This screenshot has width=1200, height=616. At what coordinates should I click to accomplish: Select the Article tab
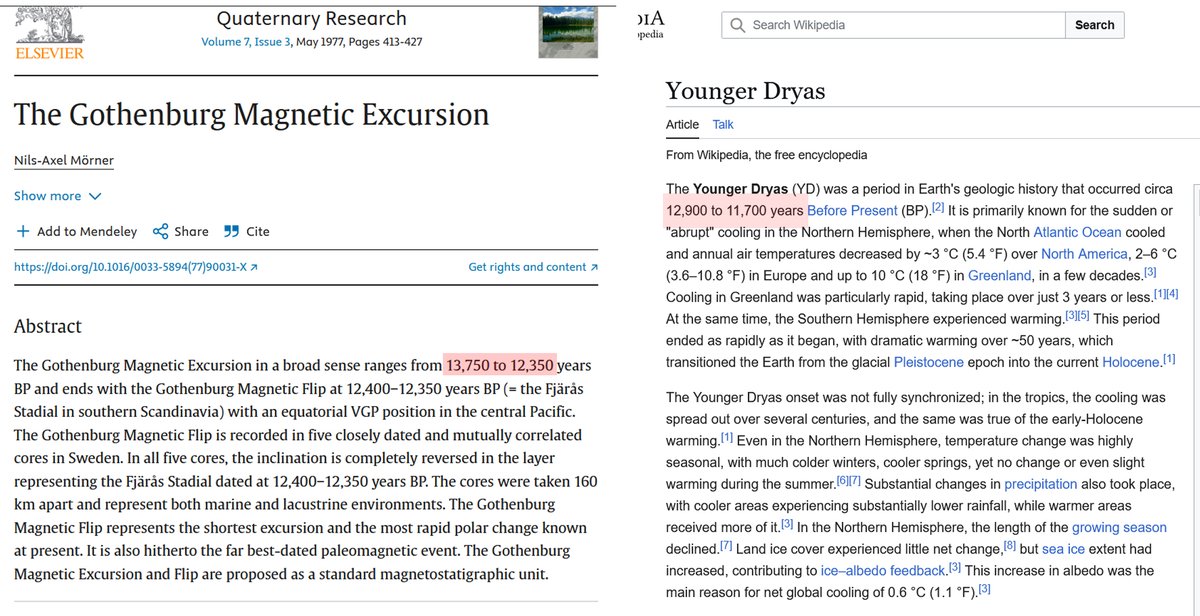(x=682, y=125)
